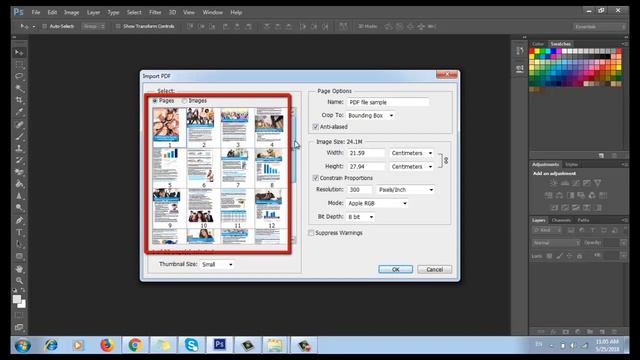Click Cancel in Import PDF dialog
Image resolution: width=640 pixels, height=360 pixels.
tap(434, 269)
